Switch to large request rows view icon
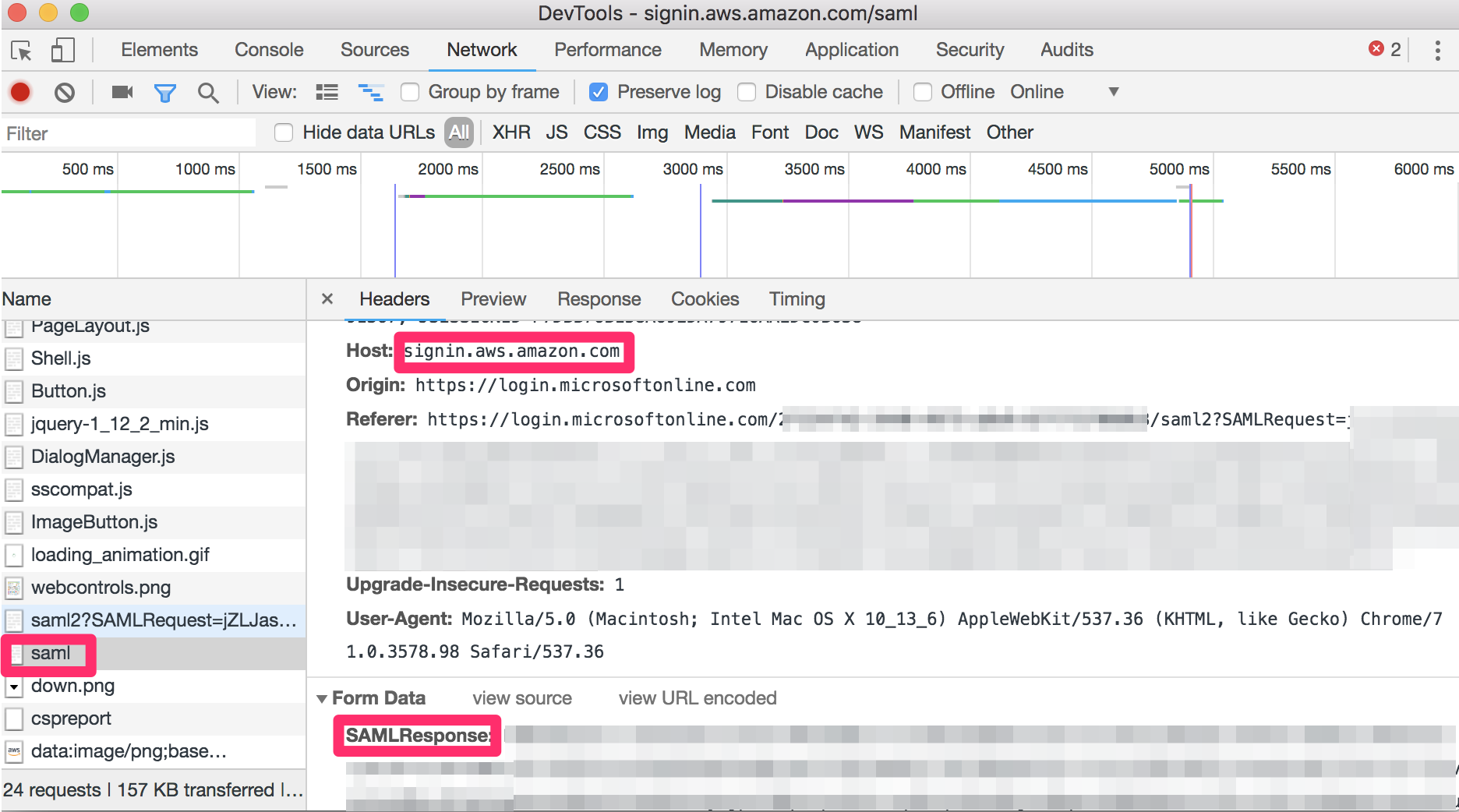This screenshot has width=1459, height=812. click(327, 92)
